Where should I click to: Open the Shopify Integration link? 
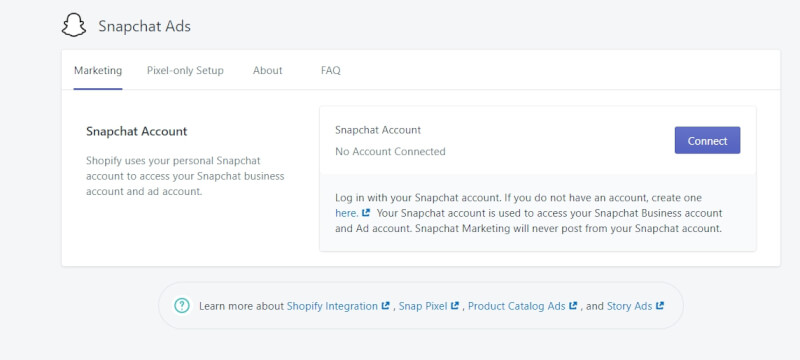click(332, 306)
